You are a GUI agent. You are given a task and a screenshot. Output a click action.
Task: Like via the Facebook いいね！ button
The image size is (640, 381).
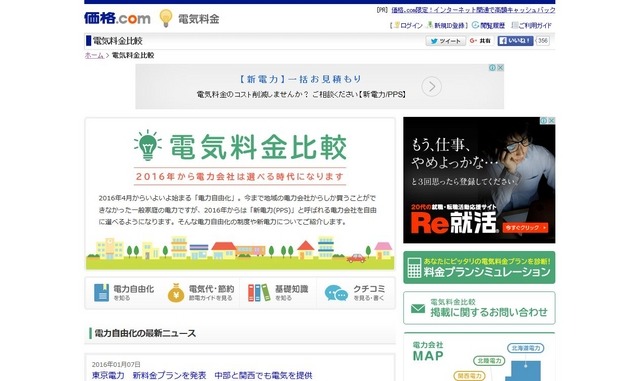click(x=515, y=41)
